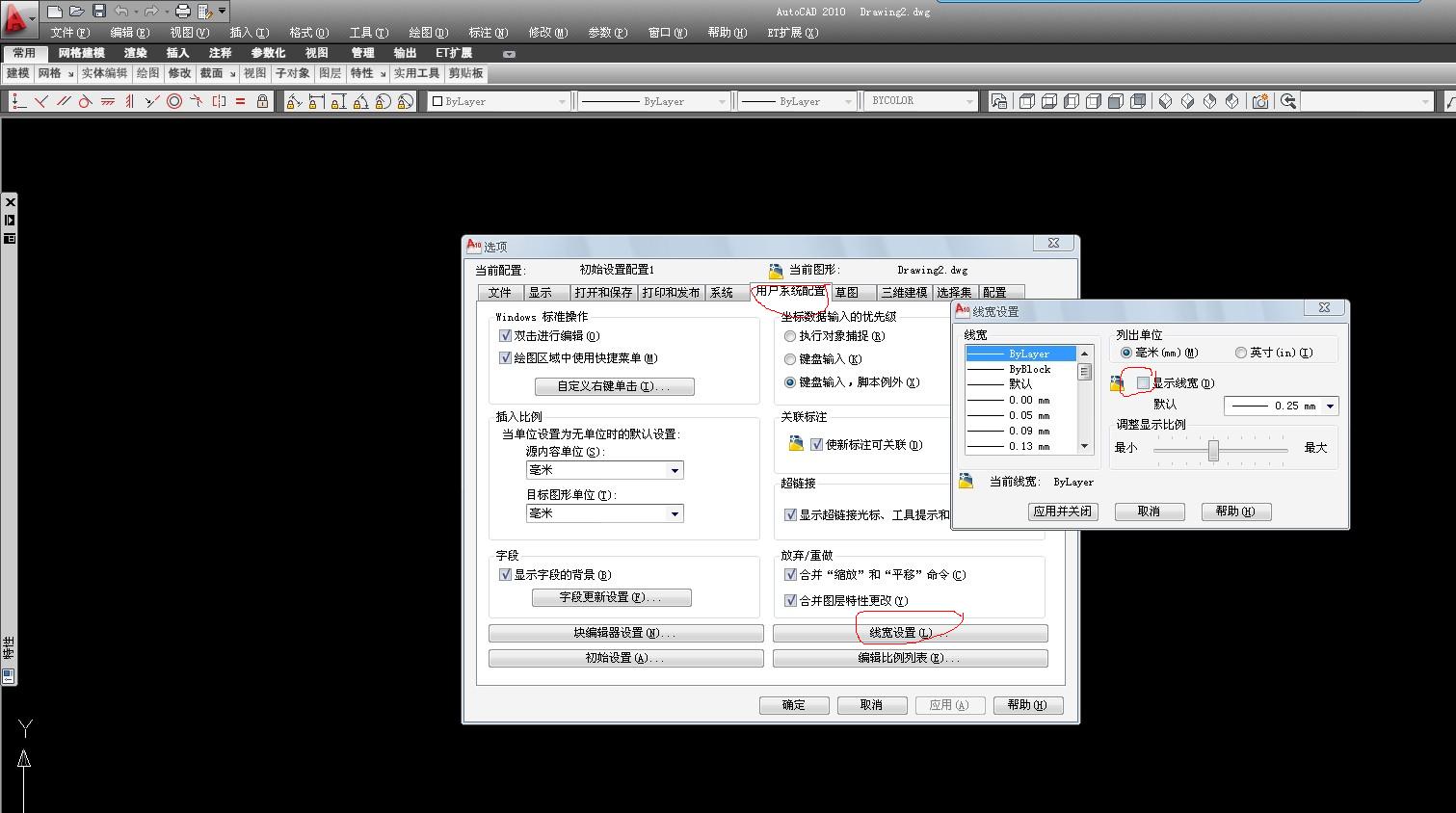
Task: Open the 文件 menu
Action: click(x=70, y=33)
